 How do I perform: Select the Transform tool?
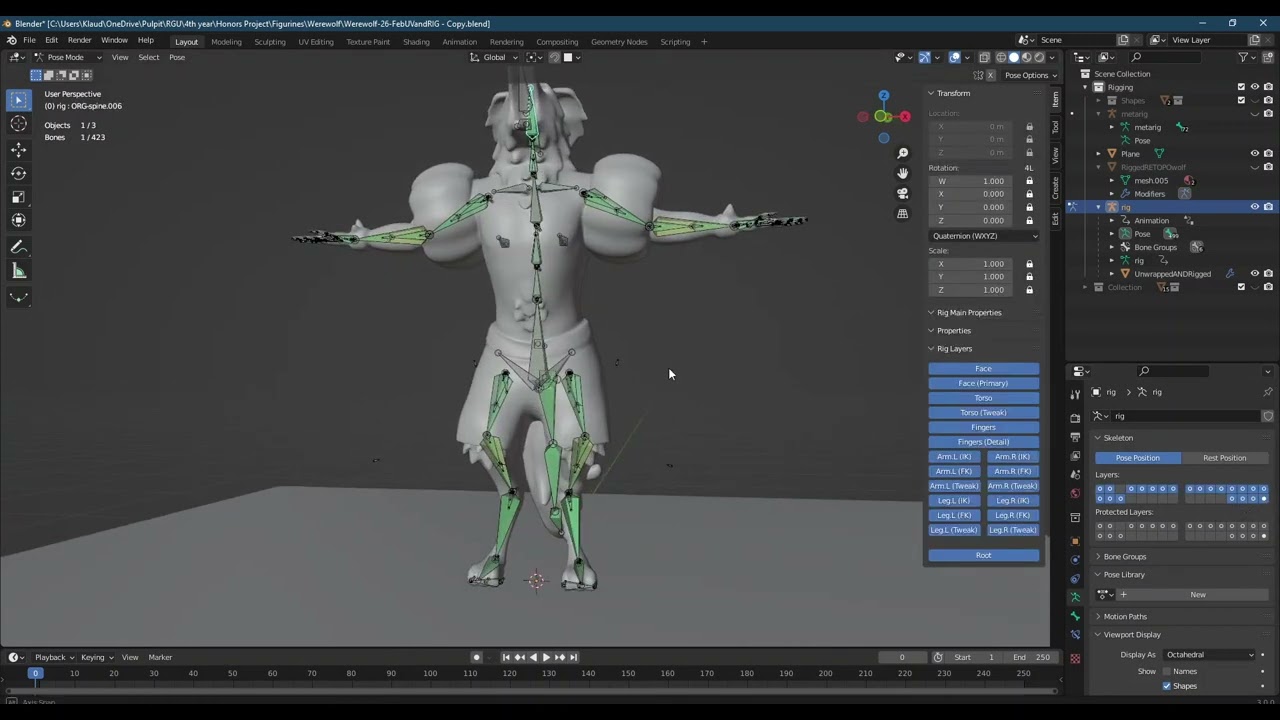click(x=18, y=221)
